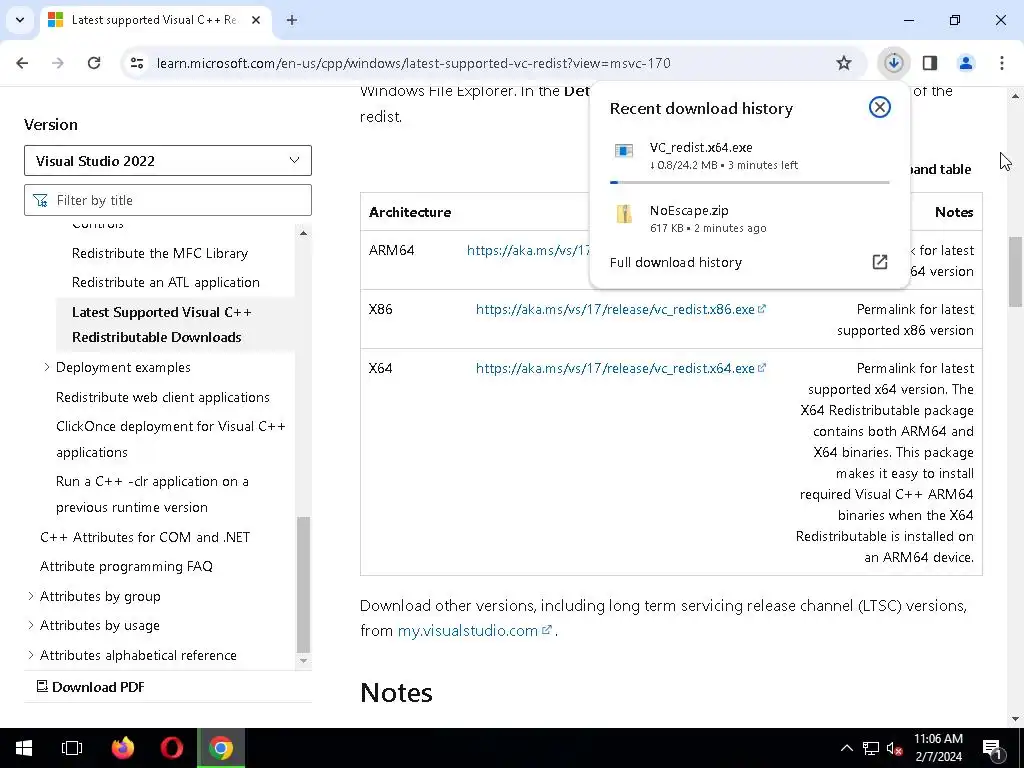Open the Visual Studio 2022 version dropdown
The height and width of the screenshot is (768, 1024).
click(x=168, y=161)
